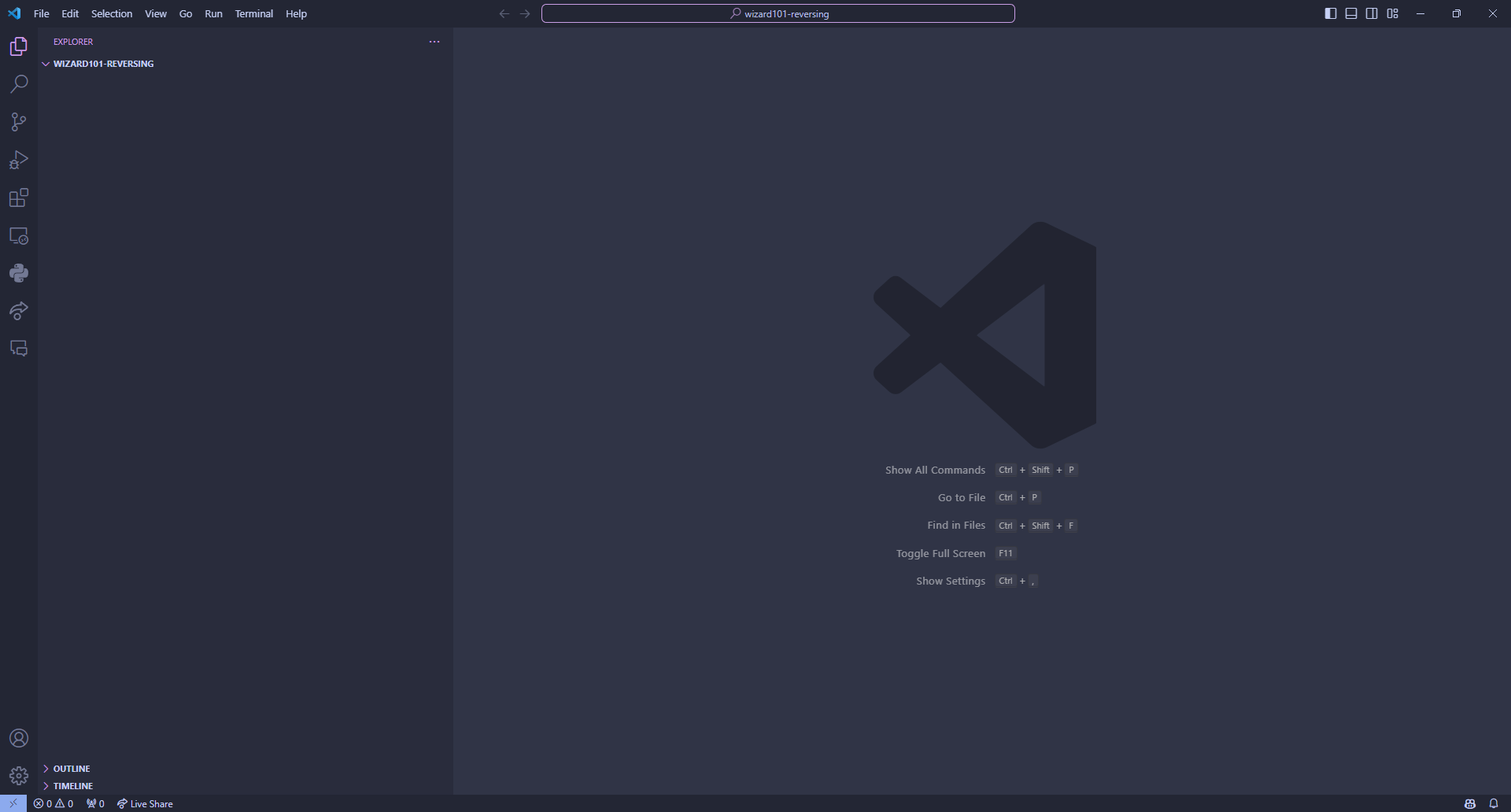Toggle the secondary side bar

point(1372,13)
